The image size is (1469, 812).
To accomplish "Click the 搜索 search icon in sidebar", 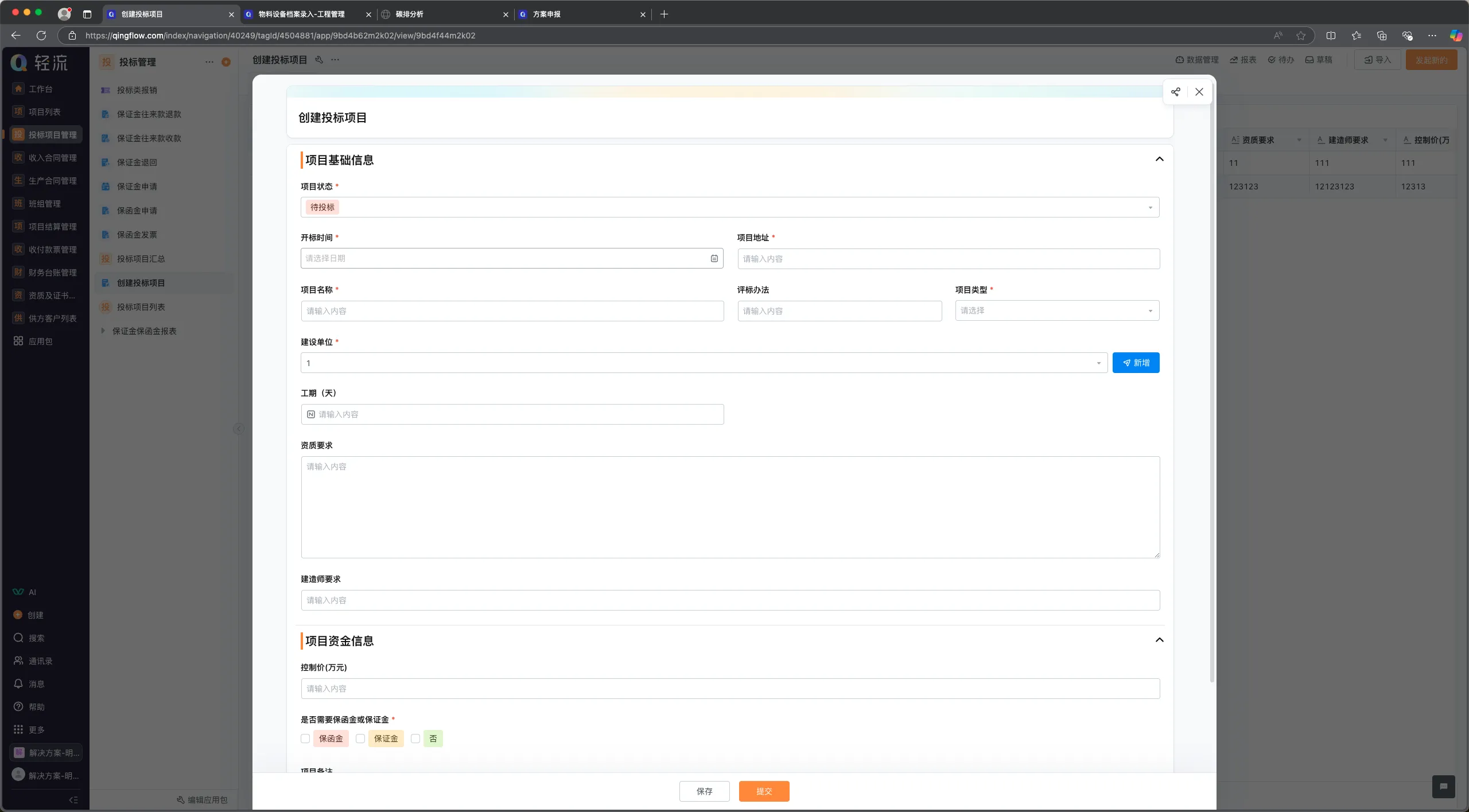I will [18, 638].
